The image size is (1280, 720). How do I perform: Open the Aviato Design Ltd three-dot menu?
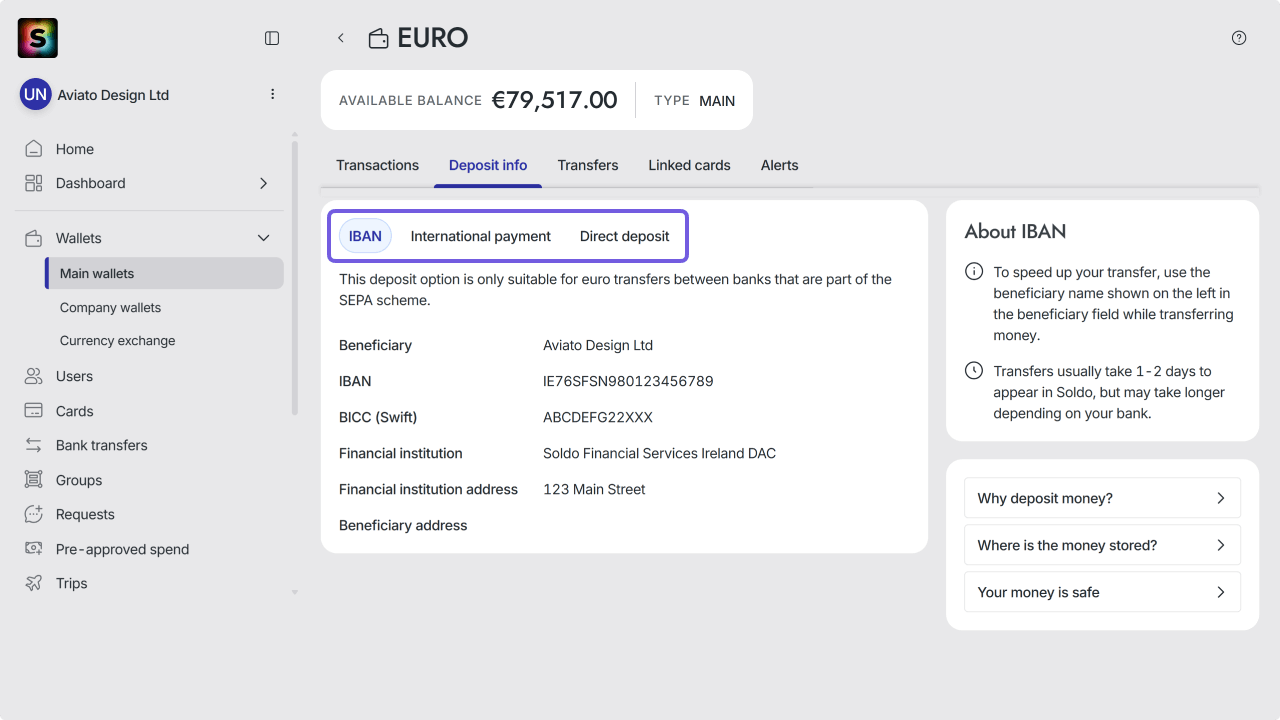click(272, 94)
